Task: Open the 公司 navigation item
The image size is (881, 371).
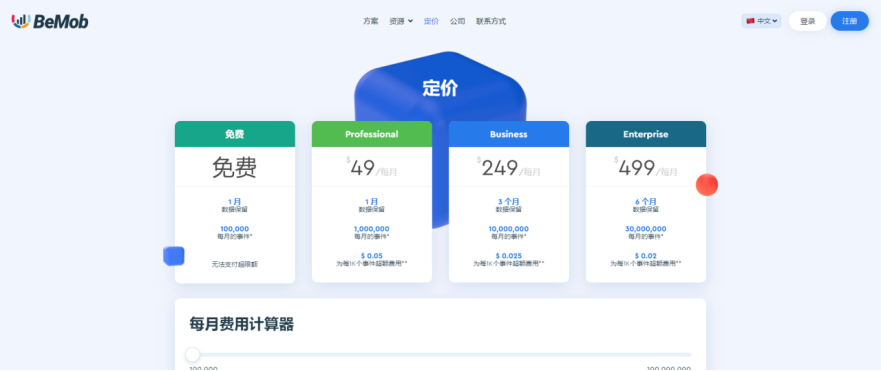Action: coord(457,21)
